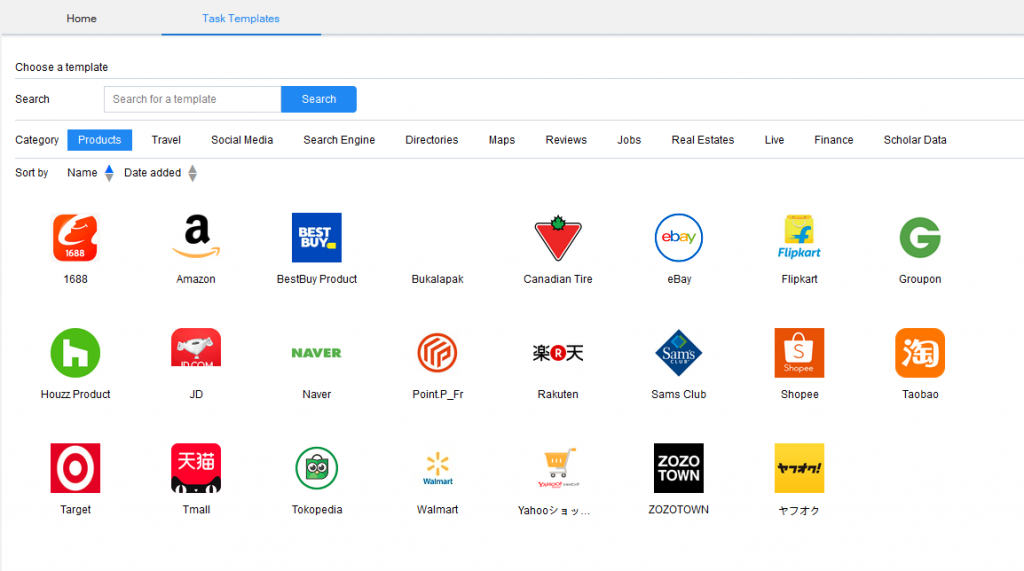Open the 1688 template icon
Viewport: 1024px width, 571px height.
[75, 238]
